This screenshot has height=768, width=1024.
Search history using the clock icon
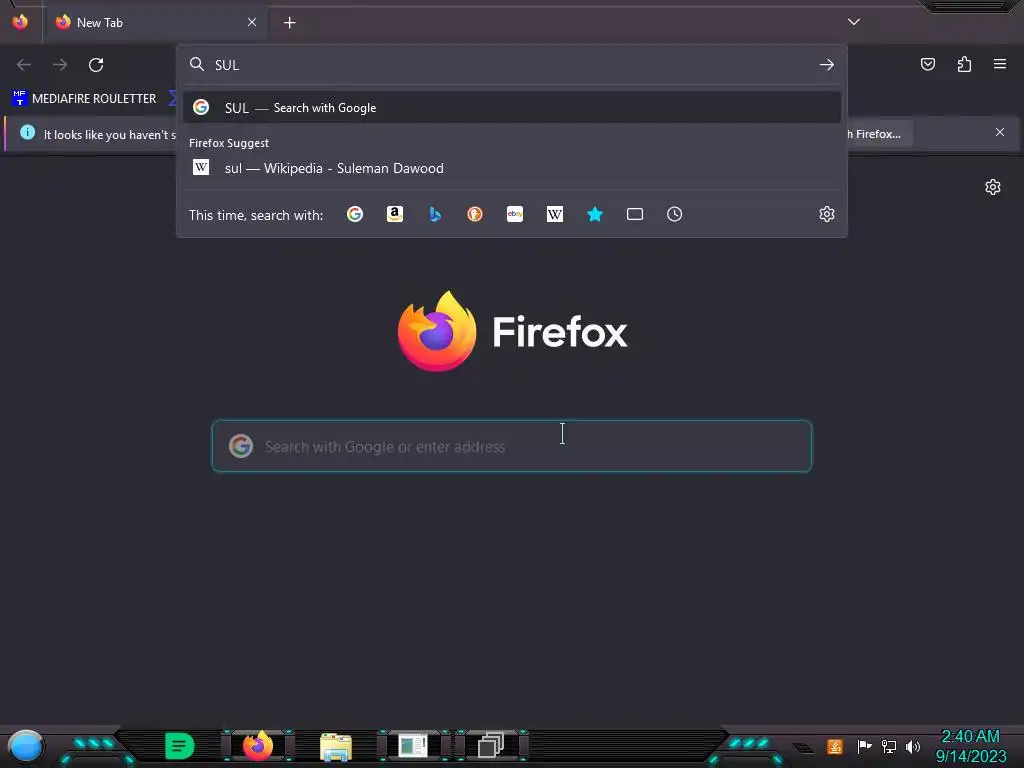tap(675, 214)
